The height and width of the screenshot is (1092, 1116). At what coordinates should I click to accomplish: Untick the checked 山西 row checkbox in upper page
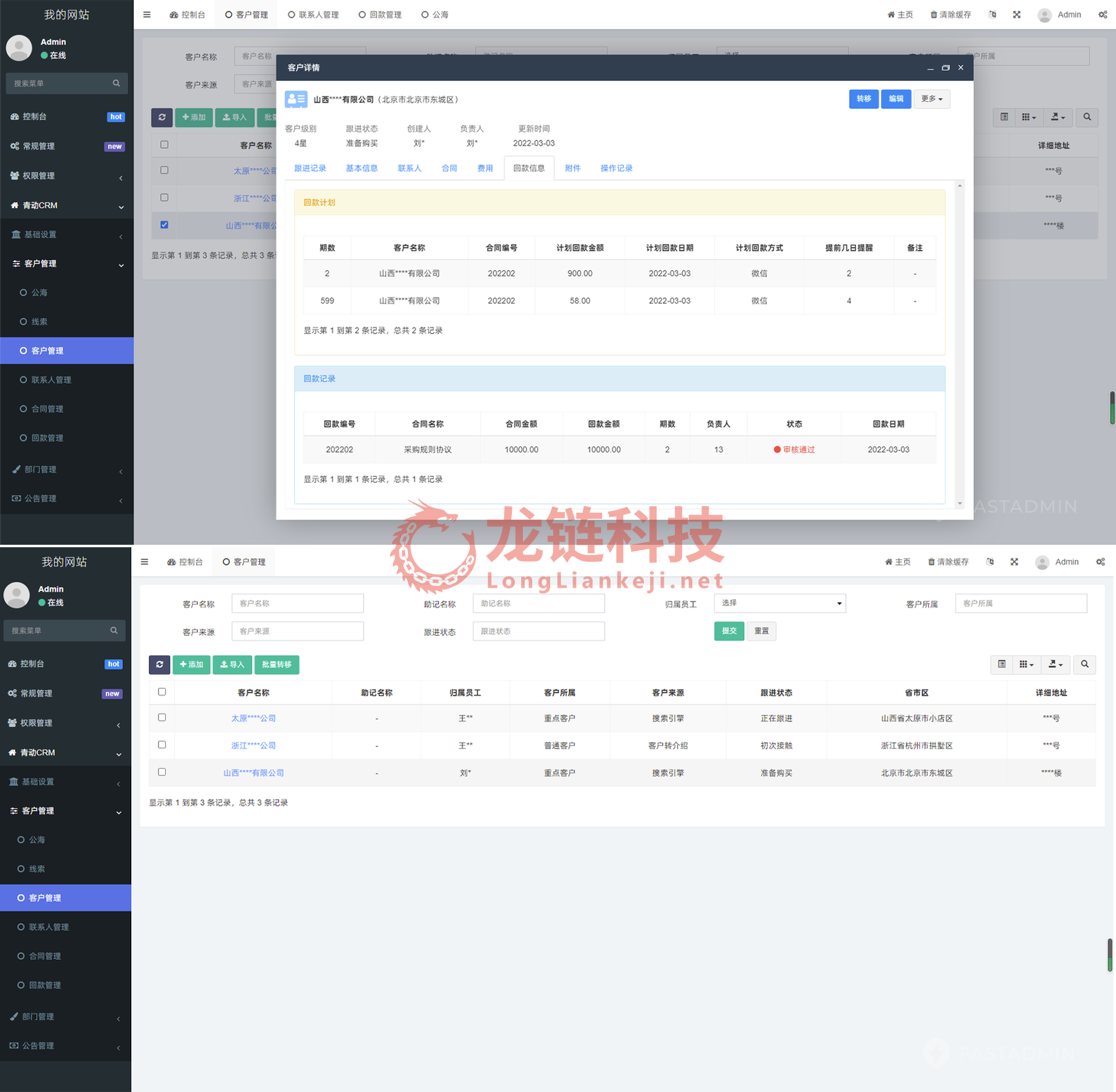164,225
